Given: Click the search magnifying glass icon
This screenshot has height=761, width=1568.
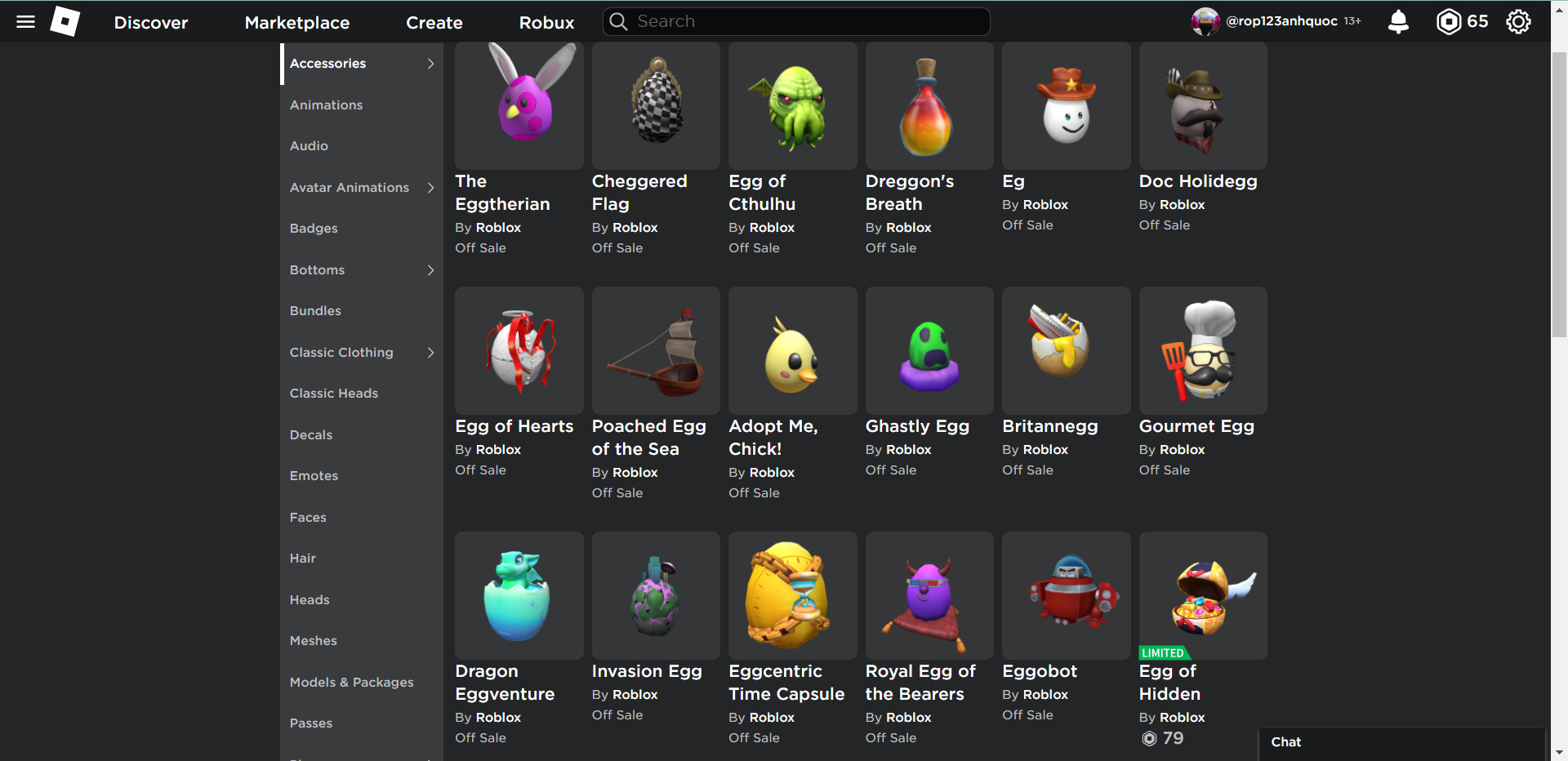Looking at the screenshot, I should pyautogui.click(x=619, y=22).
